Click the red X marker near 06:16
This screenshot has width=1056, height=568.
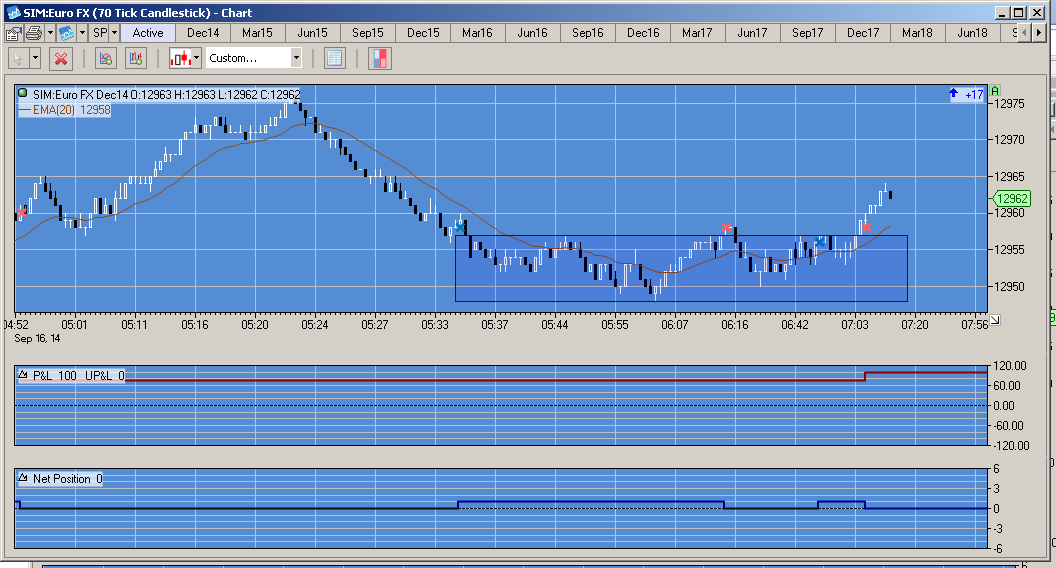pyautogui.click(x=726, y=228)
